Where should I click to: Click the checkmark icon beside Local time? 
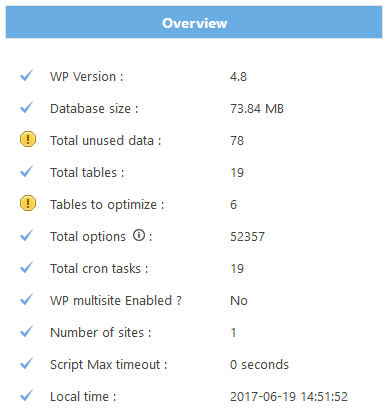pyautogui.click(x=26, y=396)
